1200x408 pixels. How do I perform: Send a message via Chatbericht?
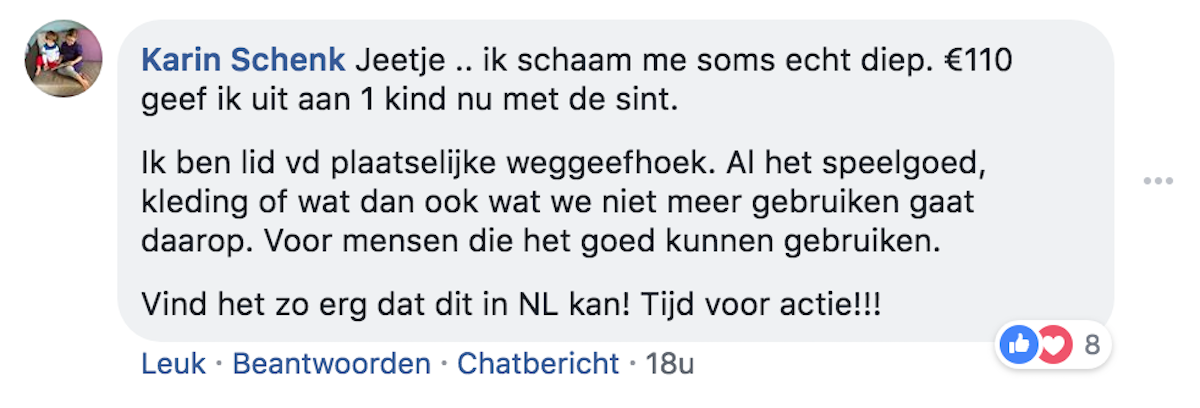click(x=538, y=363)
